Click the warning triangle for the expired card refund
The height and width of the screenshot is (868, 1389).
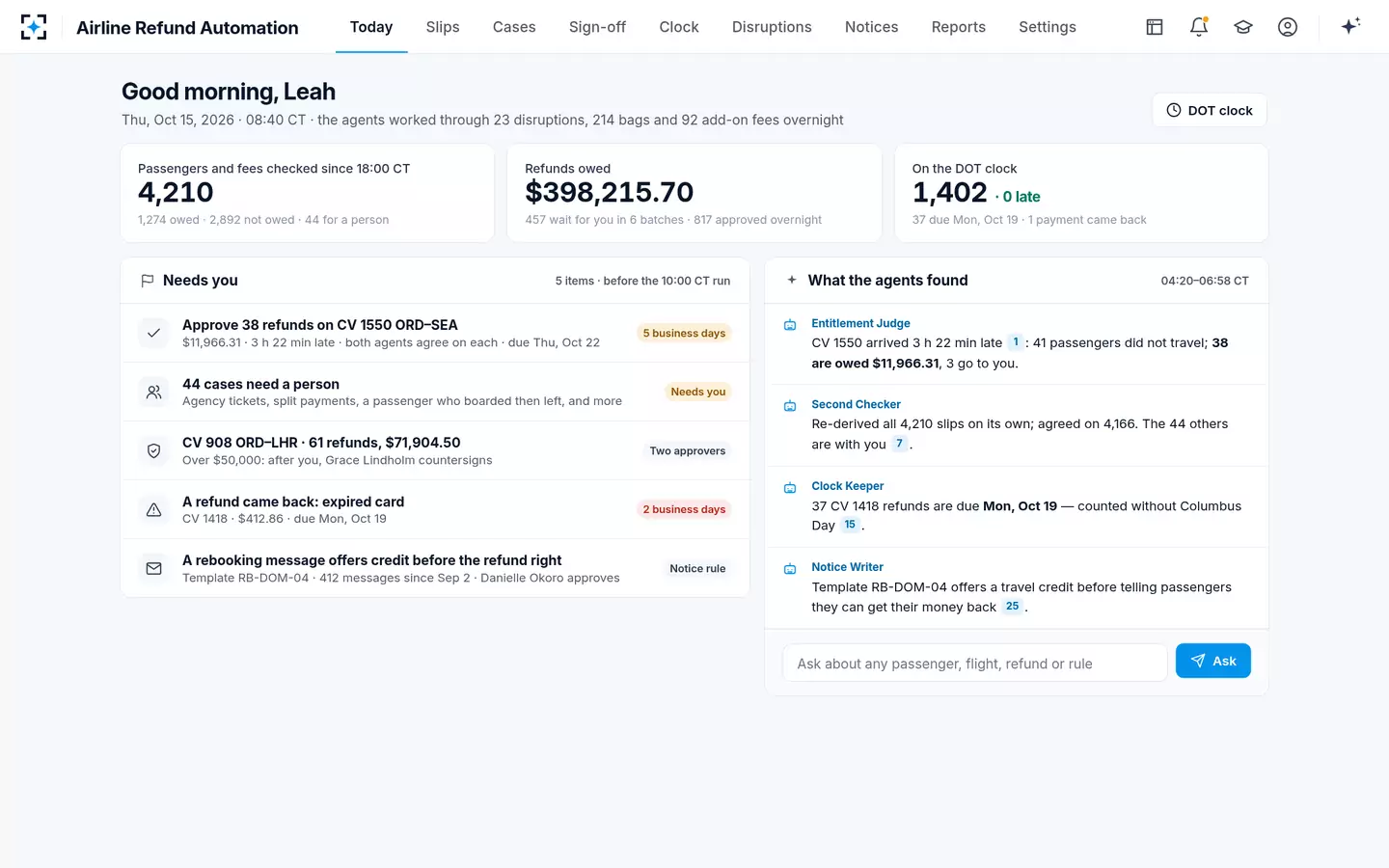click(x=153, y=509)
